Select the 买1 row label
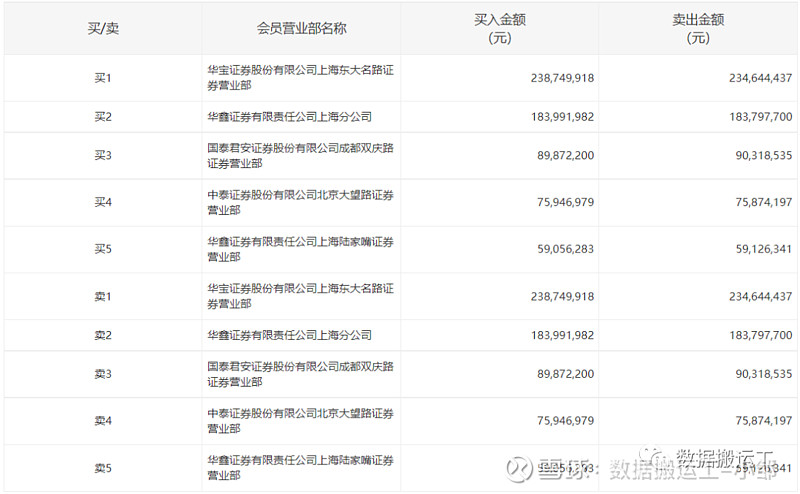 tap(103, 78)
